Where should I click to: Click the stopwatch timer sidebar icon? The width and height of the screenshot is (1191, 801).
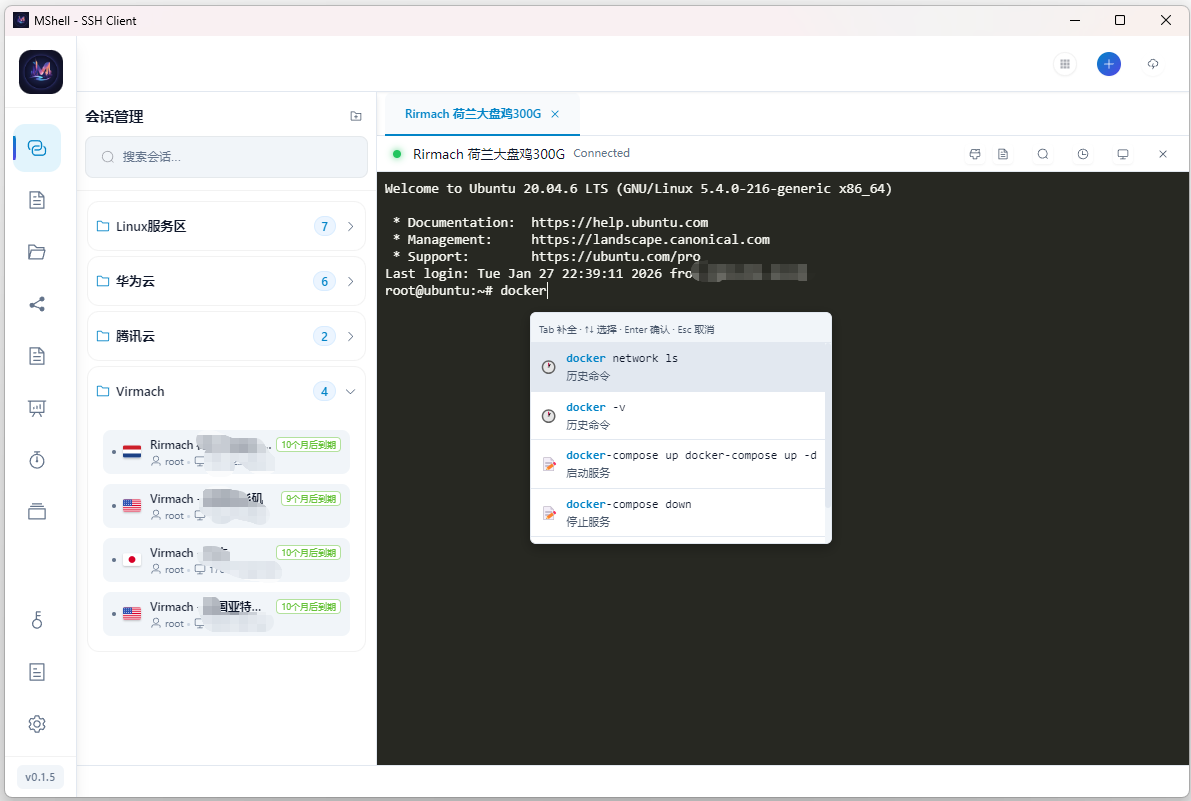point(37,460)
